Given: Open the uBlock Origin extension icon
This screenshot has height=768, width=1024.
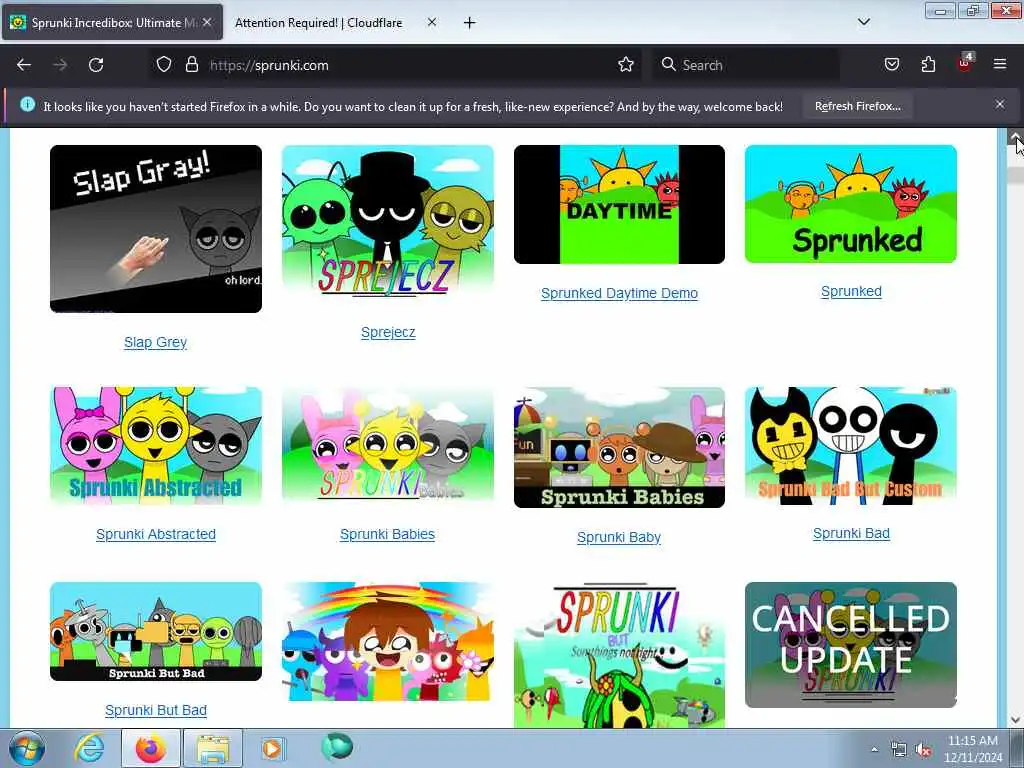Looking at the screenshot, I should 965,63.
